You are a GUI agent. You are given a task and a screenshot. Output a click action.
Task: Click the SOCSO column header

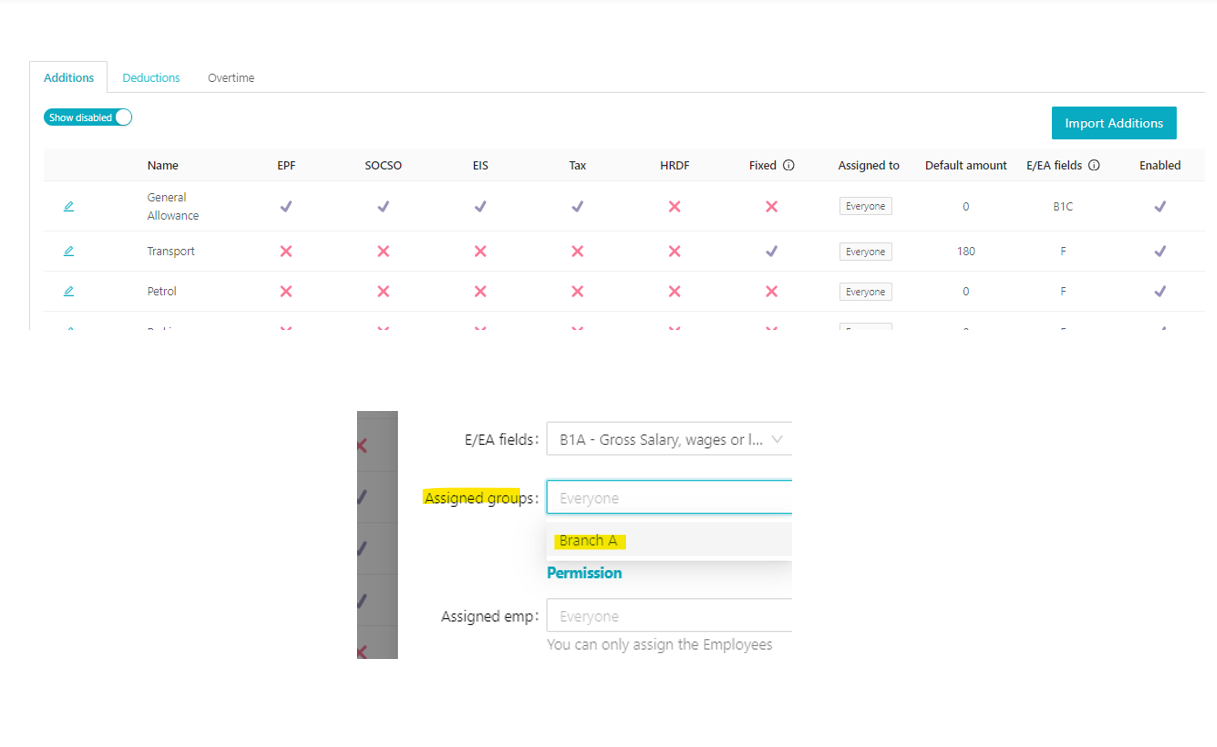(x=383, y=166)
